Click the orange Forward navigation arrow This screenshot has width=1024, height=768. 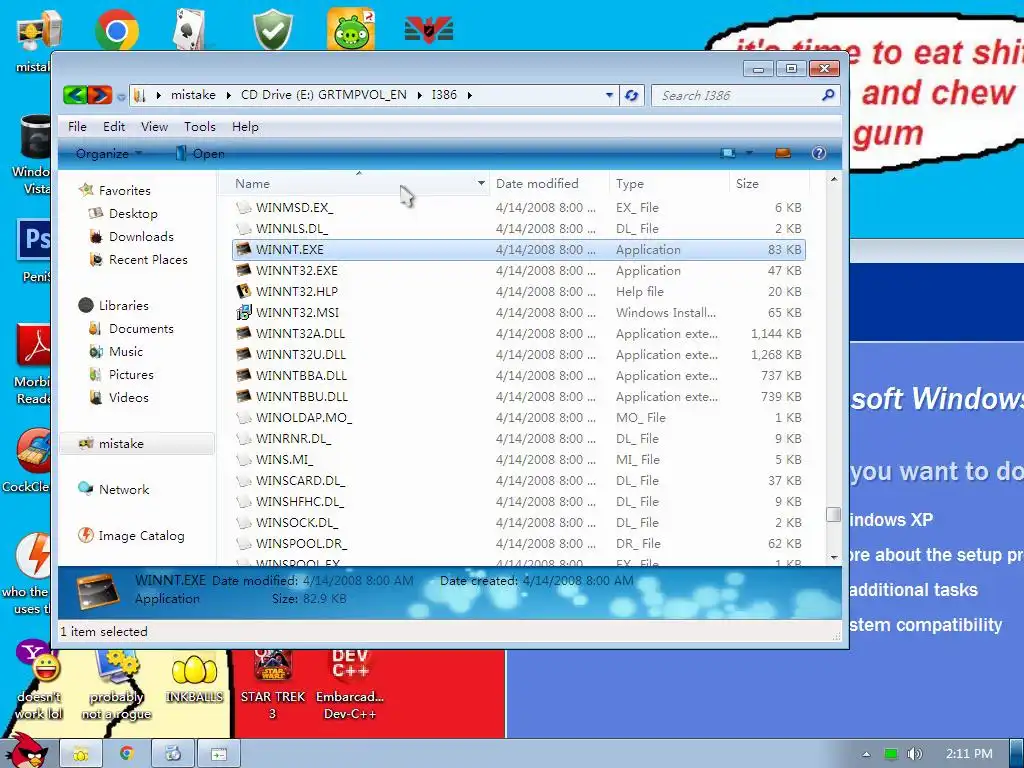click(99, 95)
